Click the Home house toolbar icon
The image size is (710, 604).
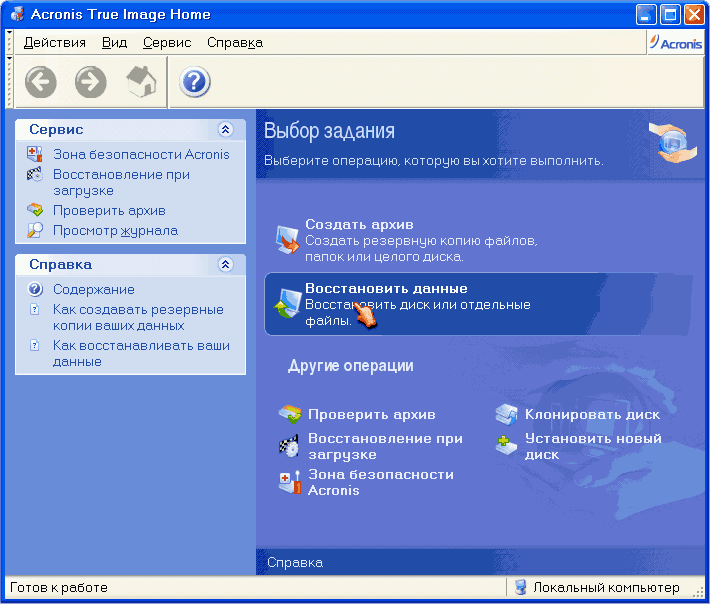point(141,81)
